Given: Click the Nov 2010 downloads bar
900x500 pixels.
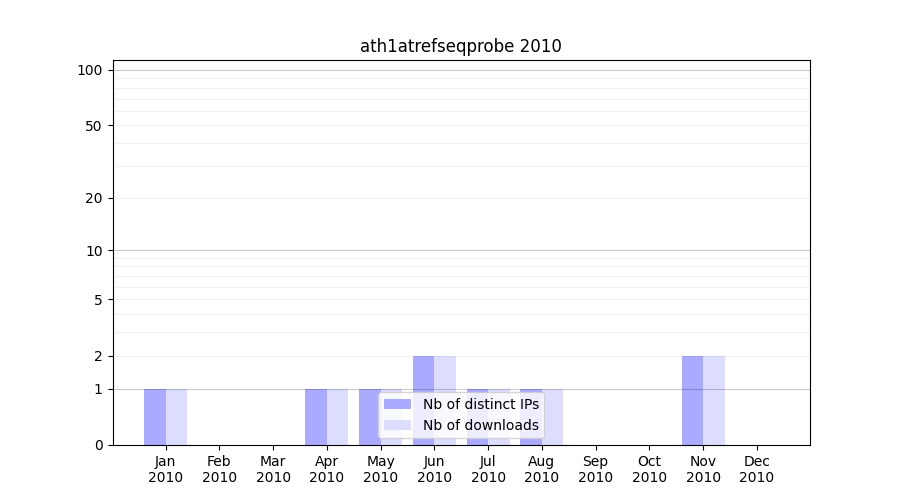Looking at the screenshot, I should 714,400.
